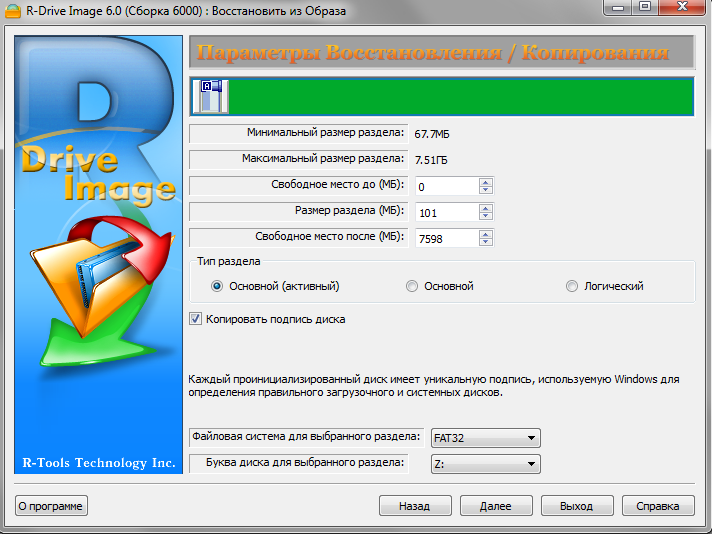This screenshot has height=534, width=712.
Task: Click the Далее button
Action: 496,506
